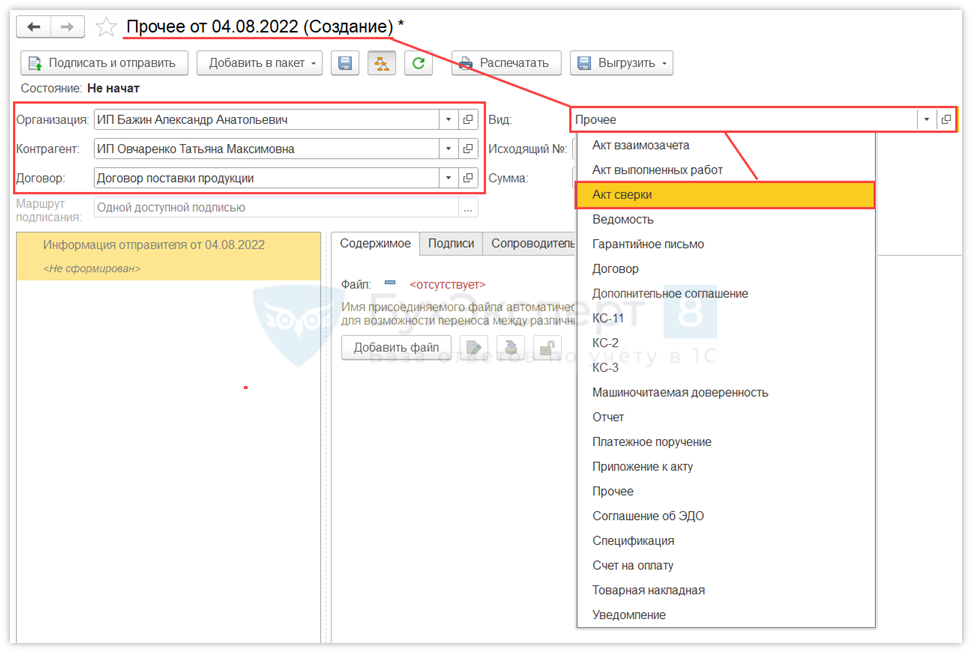Open linked record icon next to Вид field
Viewport: 972px width, 653px height.
[945, 120]
